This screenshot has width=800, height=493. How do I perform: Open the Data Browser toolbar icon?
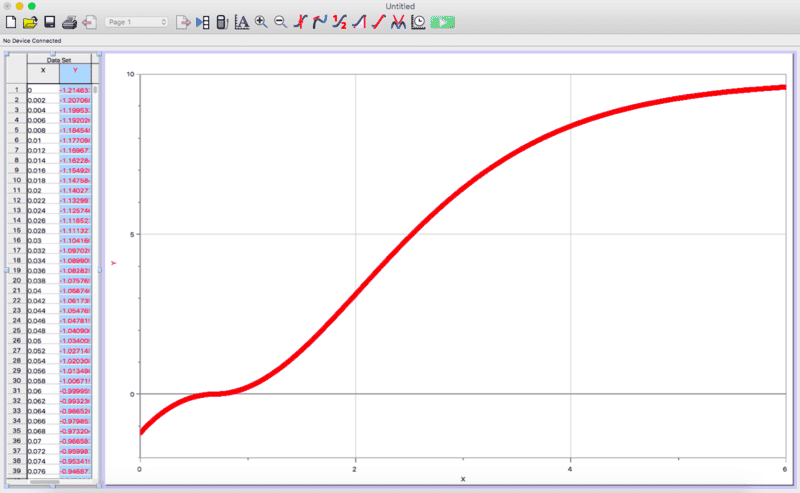pos(203,21)
